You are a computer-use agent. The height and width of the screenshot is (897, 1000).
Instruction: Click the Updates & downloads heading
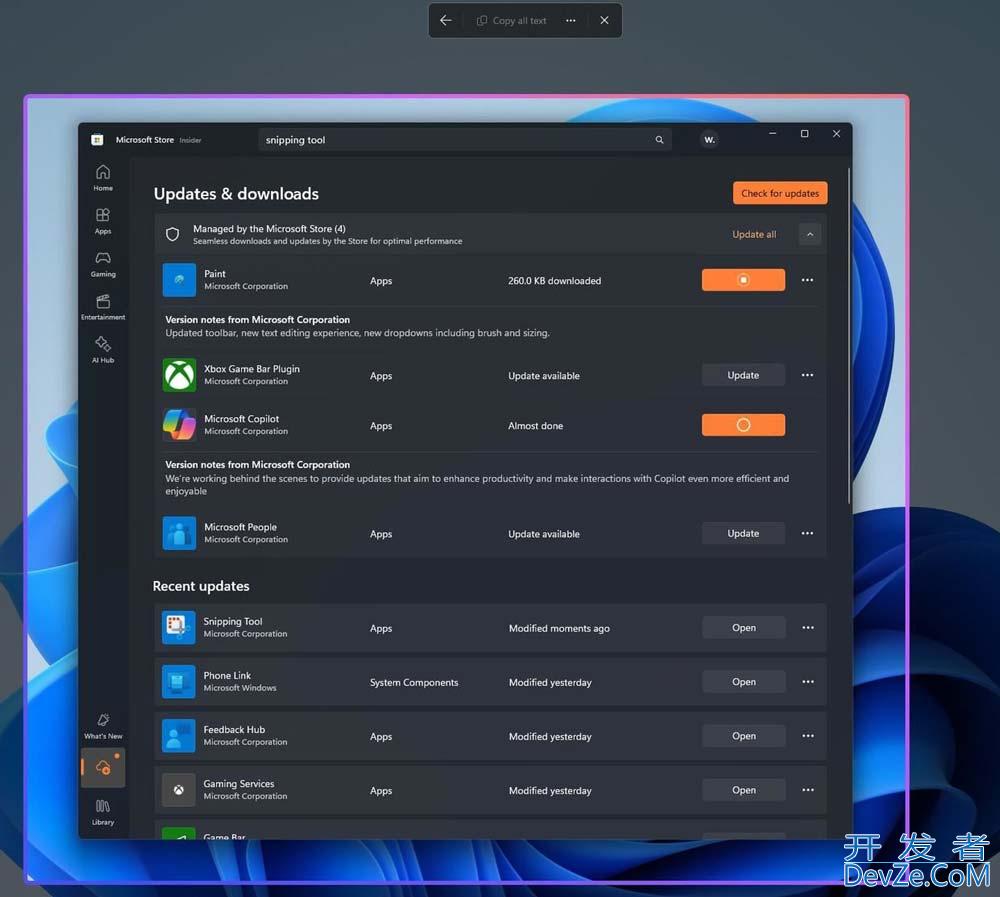(236, 194)
